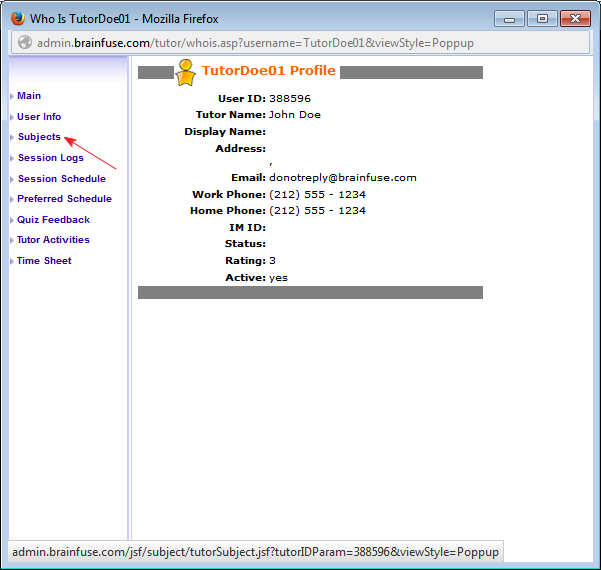Show the Tutor Activities page
Screen dimensions: 601x570
53,240
